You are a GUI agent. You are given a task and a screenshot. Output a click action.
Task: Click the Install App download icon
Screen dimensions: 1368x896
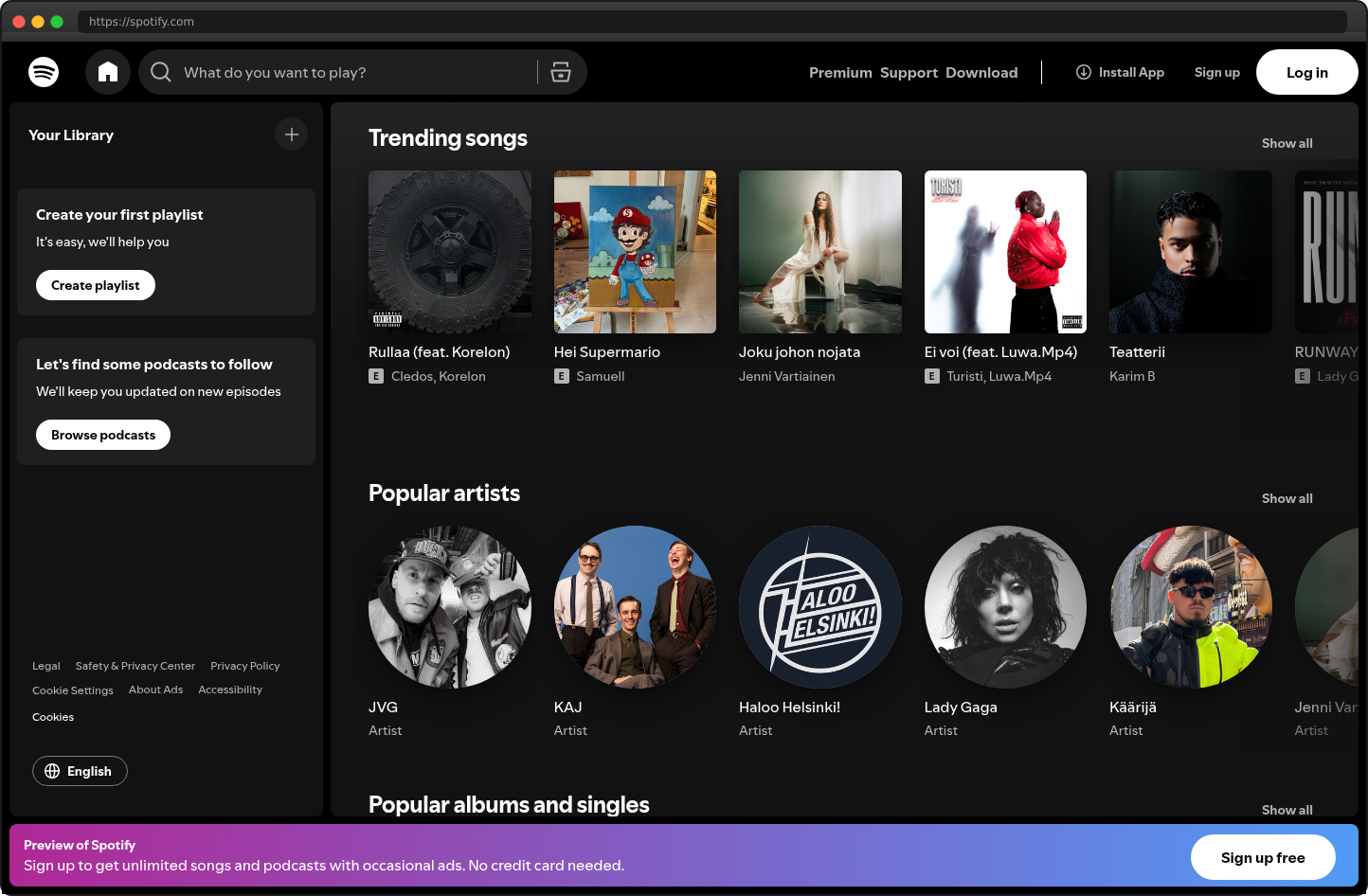point(1083,72)
